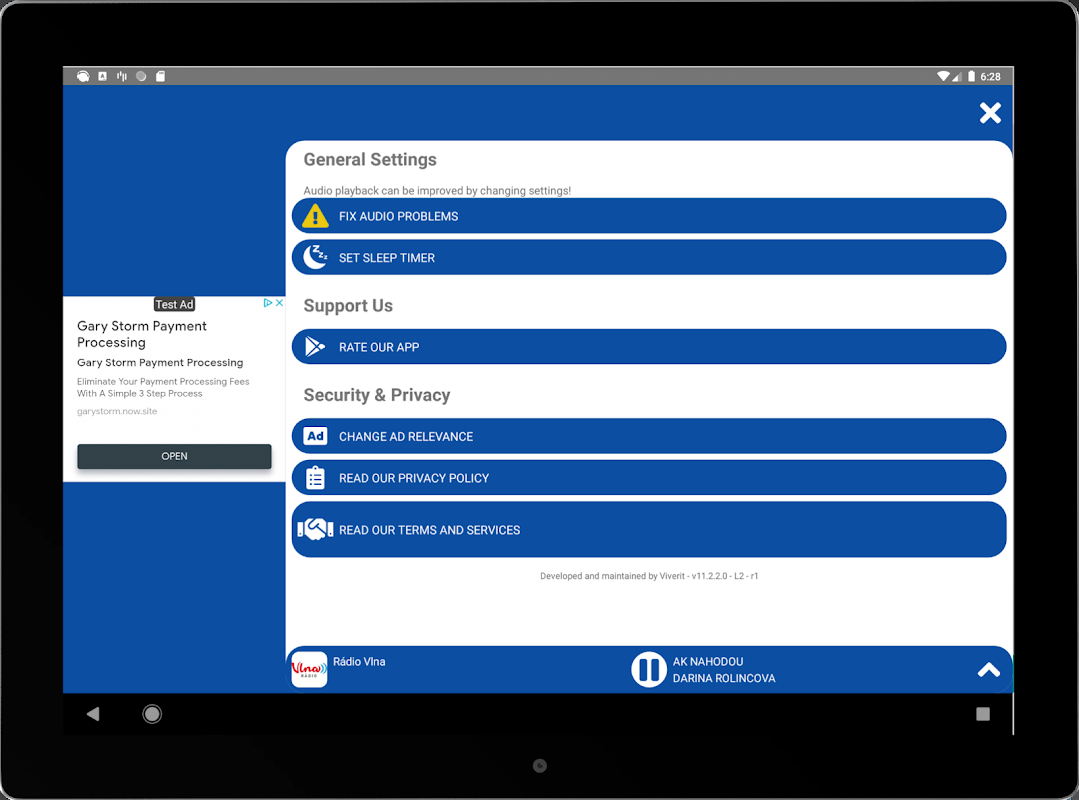1079x800 pixels.
Task: Open Read Our Privacy Policy
Action: point(648,477)
